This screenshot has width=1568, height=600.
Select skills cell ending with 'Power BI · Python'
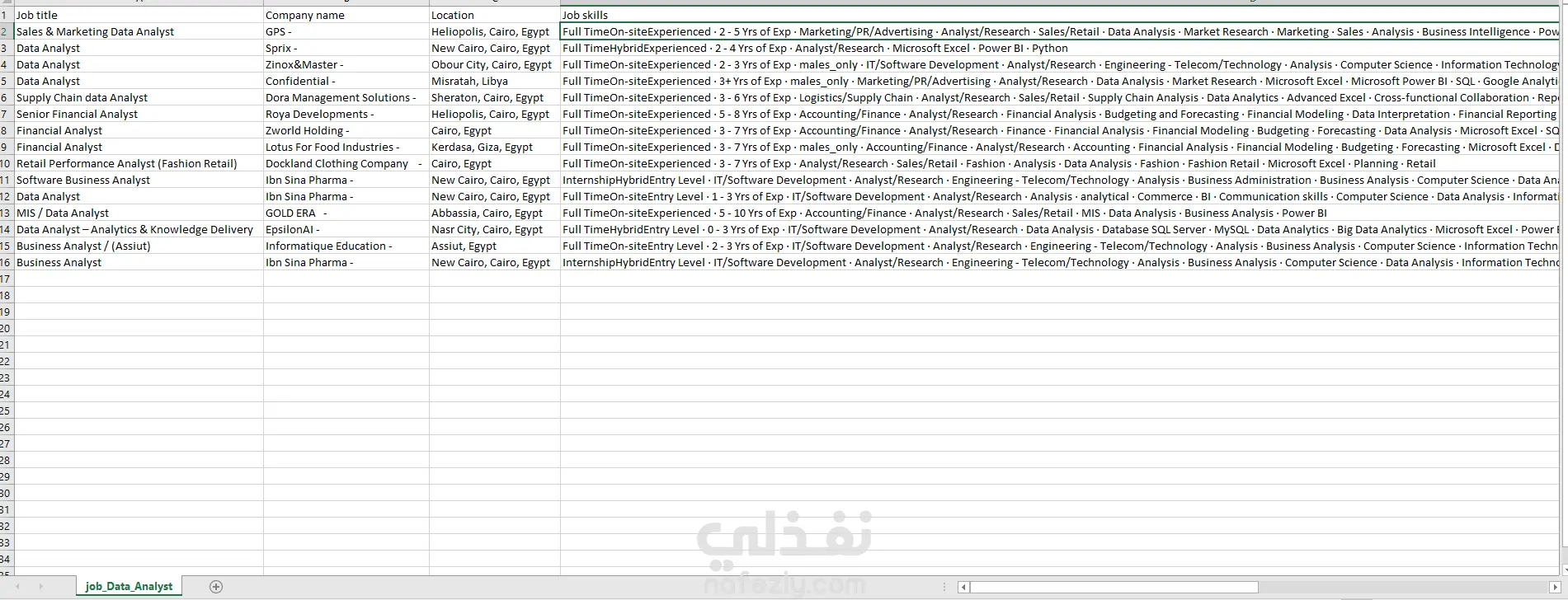[1060, 48]
